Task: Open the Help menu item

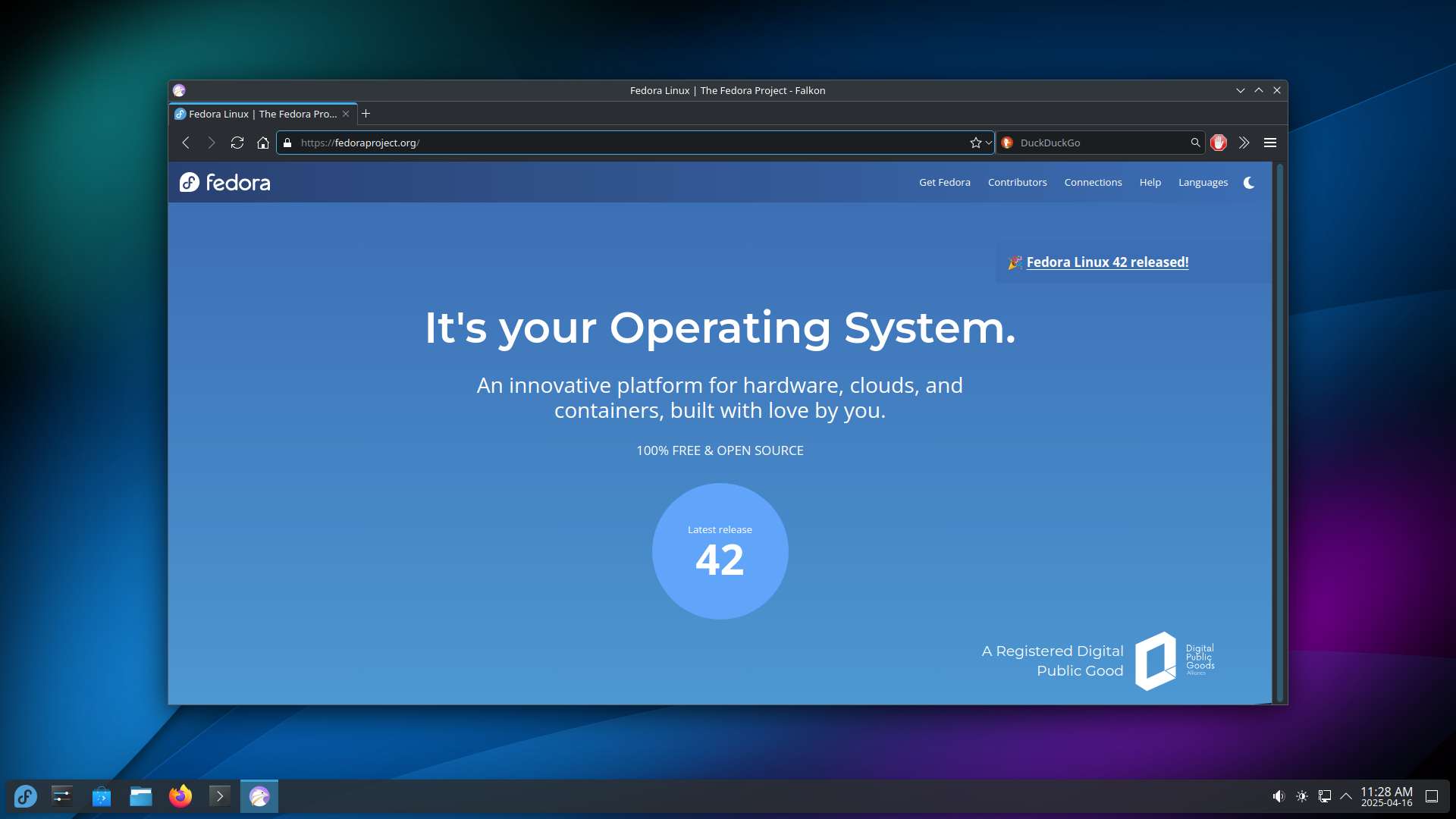Action: [1150, 183]
